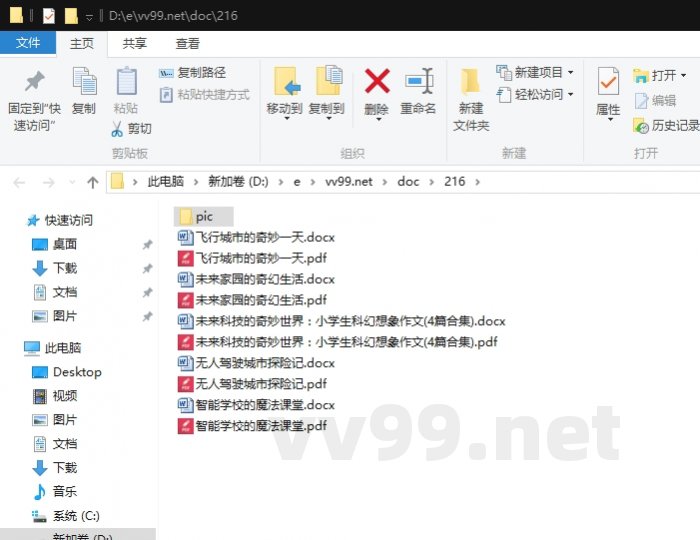Viewport: 700px width, 540px height.
Task: Select 桌面 under quick access
Action: coord(65,244)
